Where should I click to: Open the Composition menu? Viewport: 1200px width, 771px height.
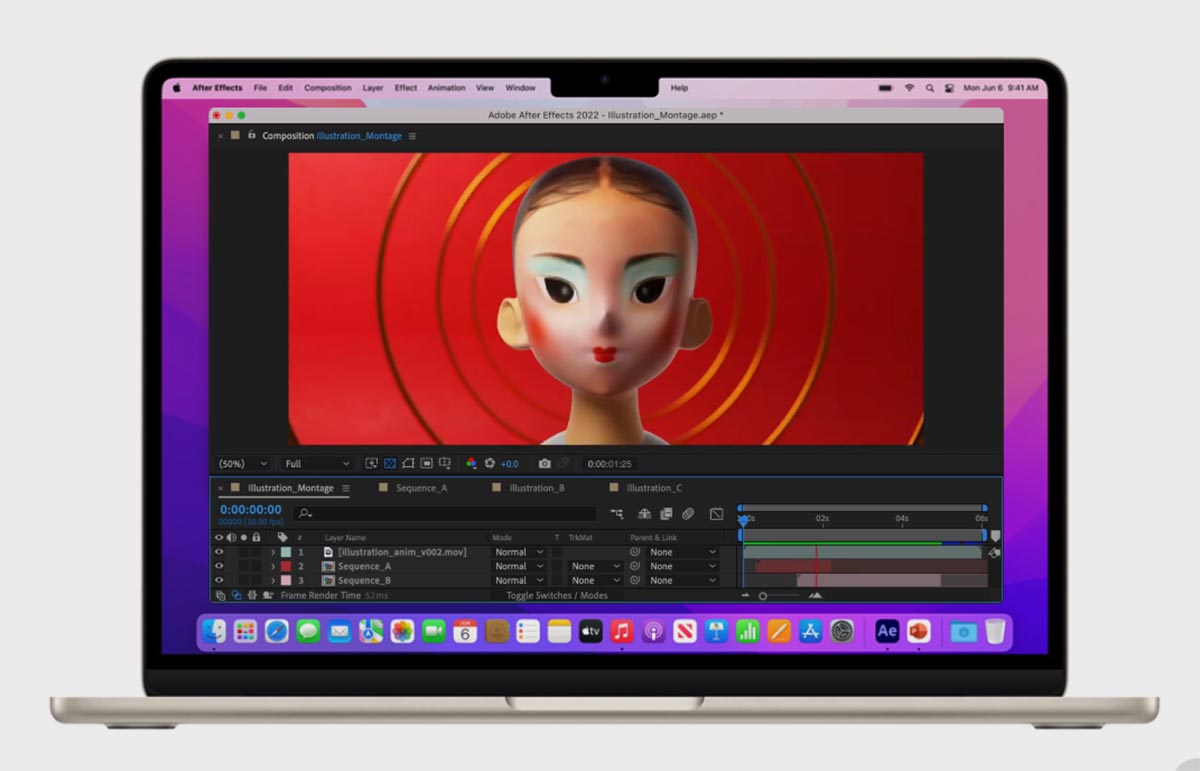click(328, 88)
